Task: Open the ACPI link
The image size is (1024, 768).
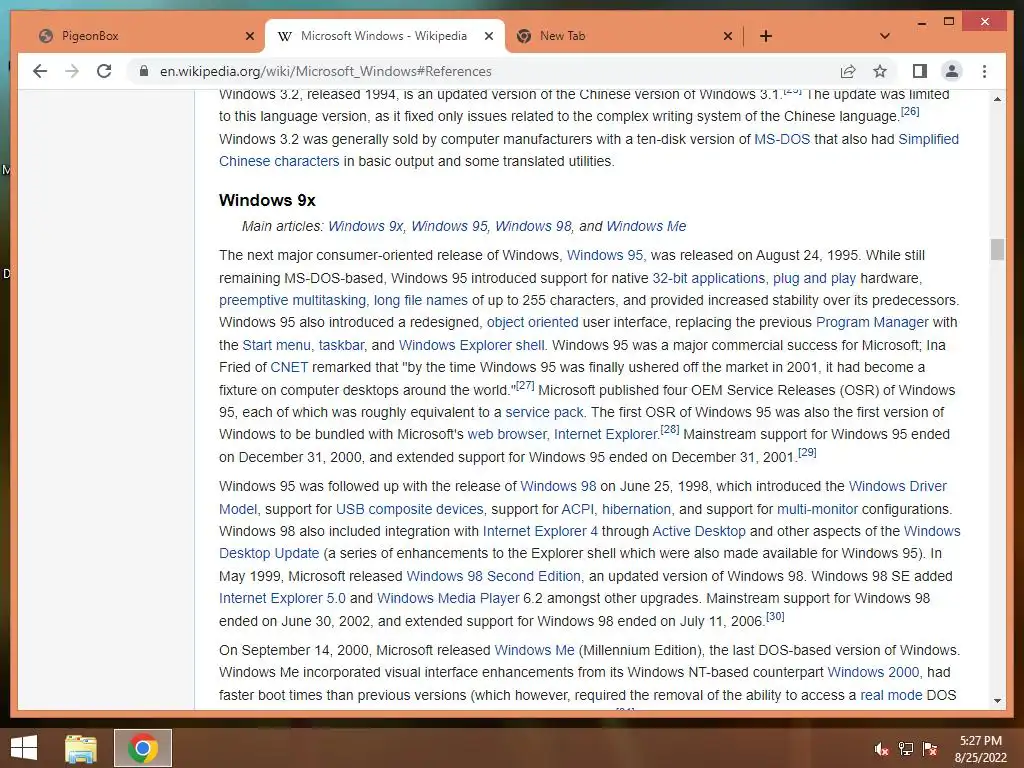Action: click(577, 509)
